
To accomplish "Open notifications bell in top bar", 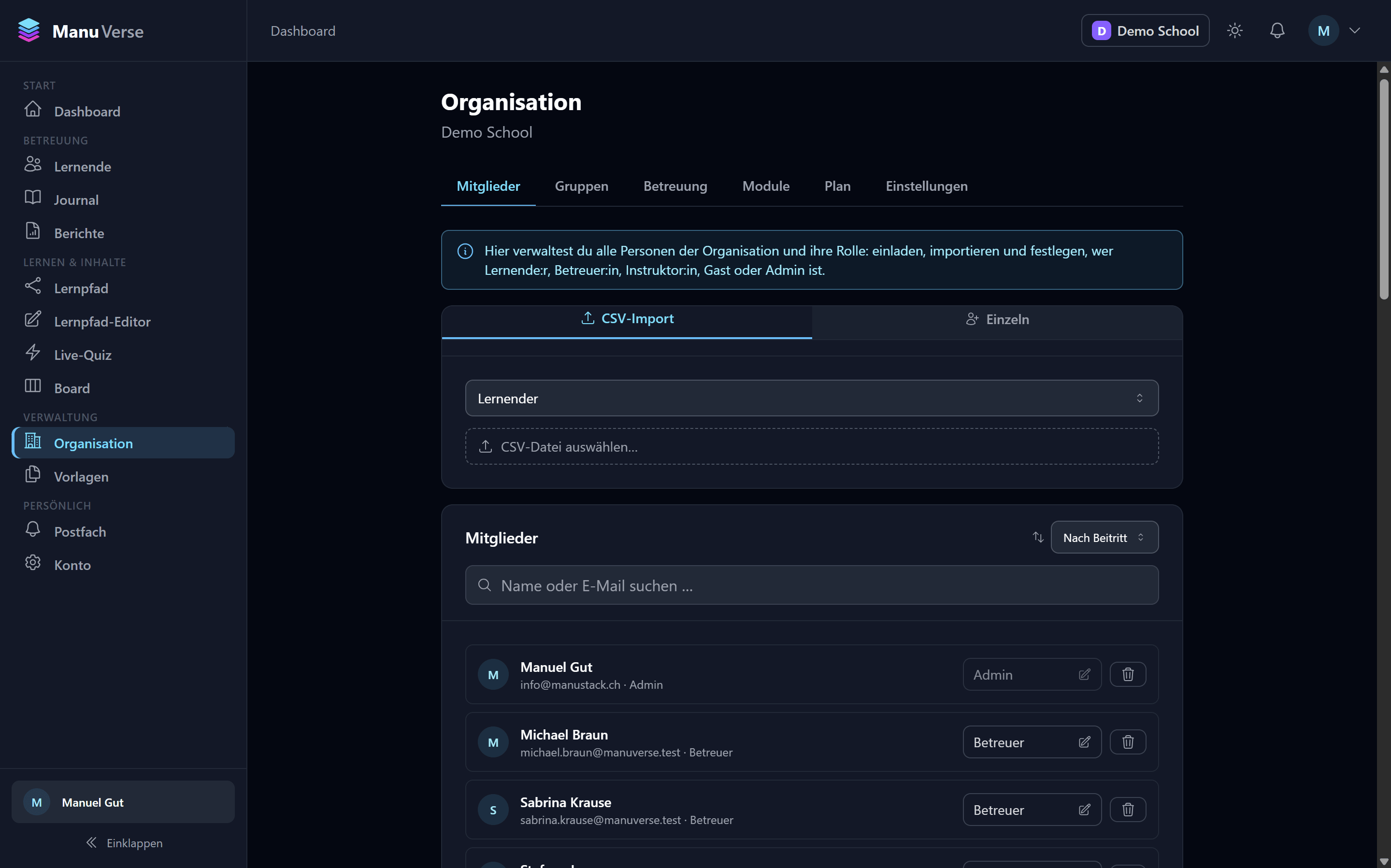I will 1277,30.
